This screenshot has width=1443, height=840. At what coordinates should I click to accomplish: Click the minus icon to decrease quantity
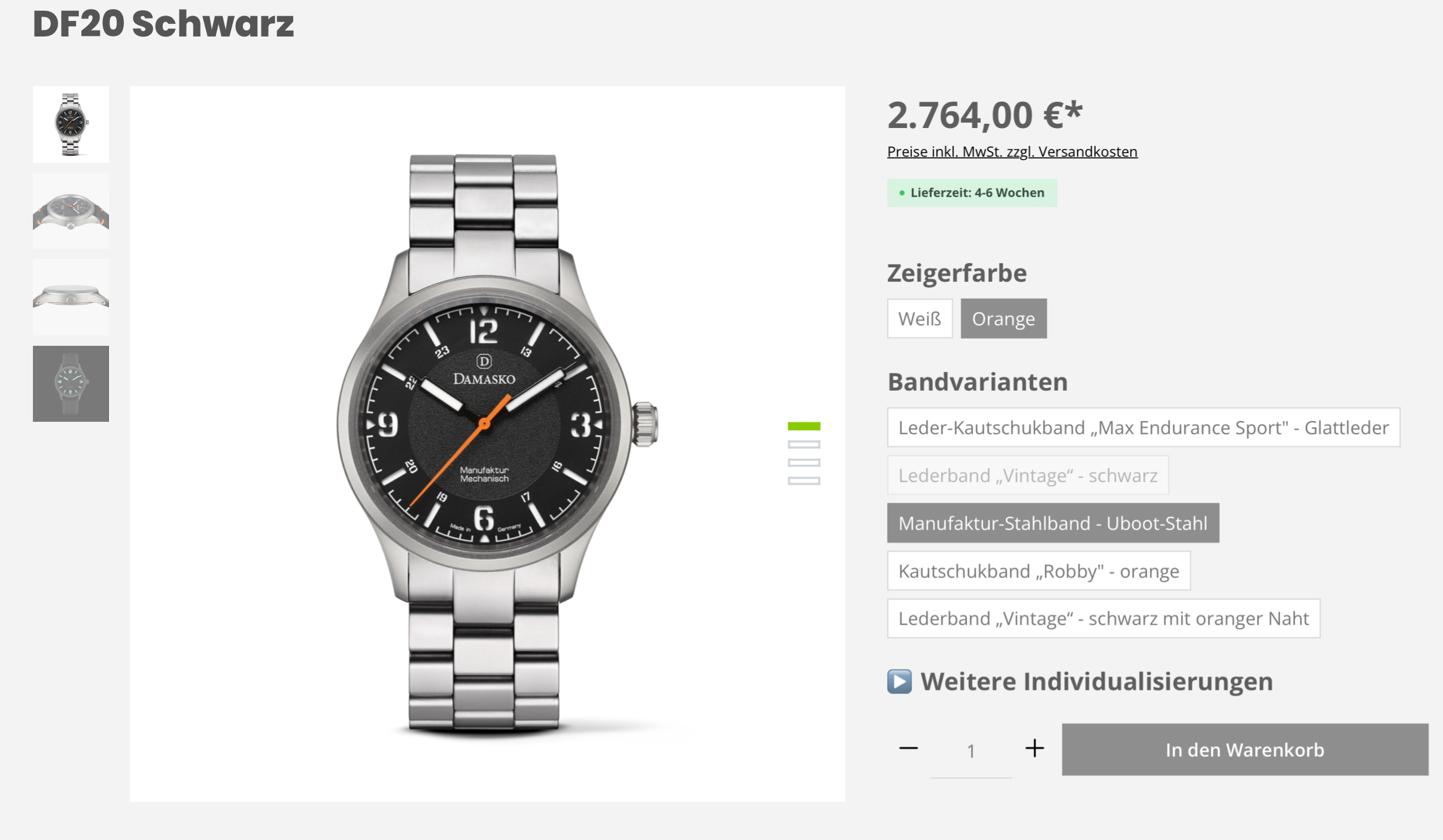coord(908,748)
